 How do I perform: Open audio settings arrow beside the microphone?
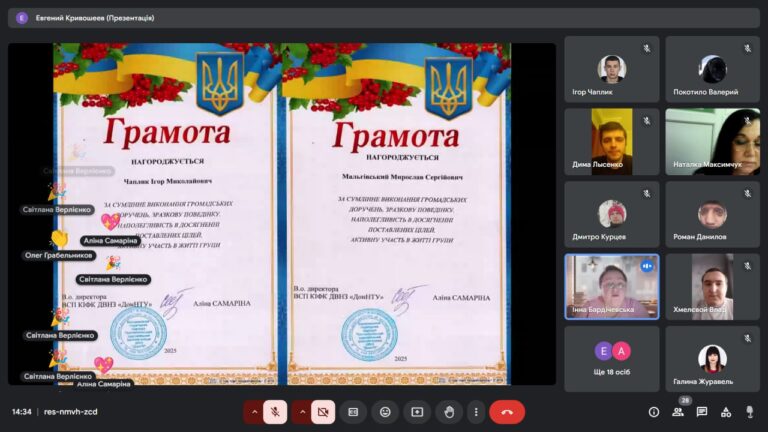[x=254, y=412]
